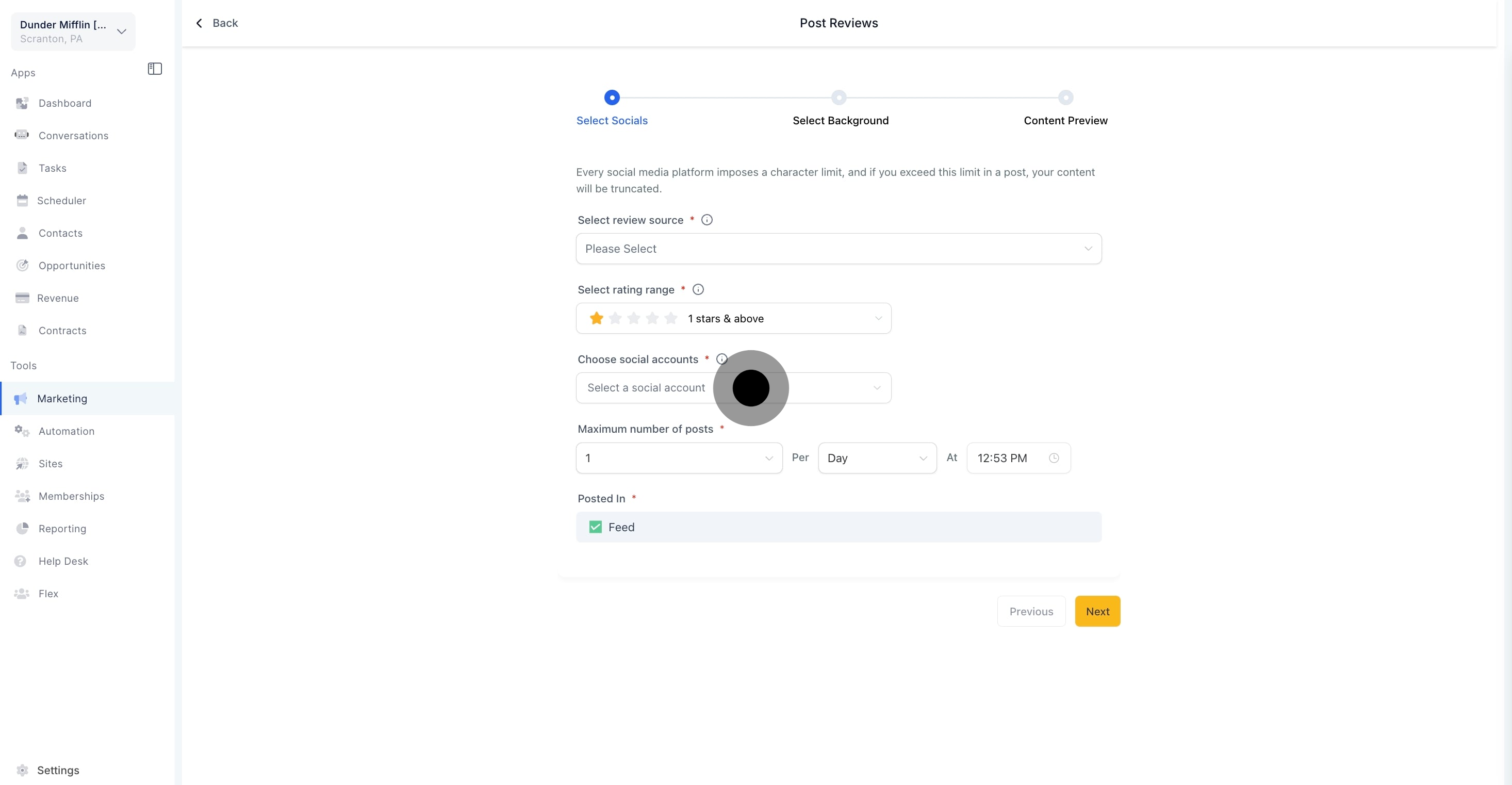Click the Opportunities target icon
The height and width of the screenshot is (785, 1512).
pyautogui.click(x=22, y=266)
